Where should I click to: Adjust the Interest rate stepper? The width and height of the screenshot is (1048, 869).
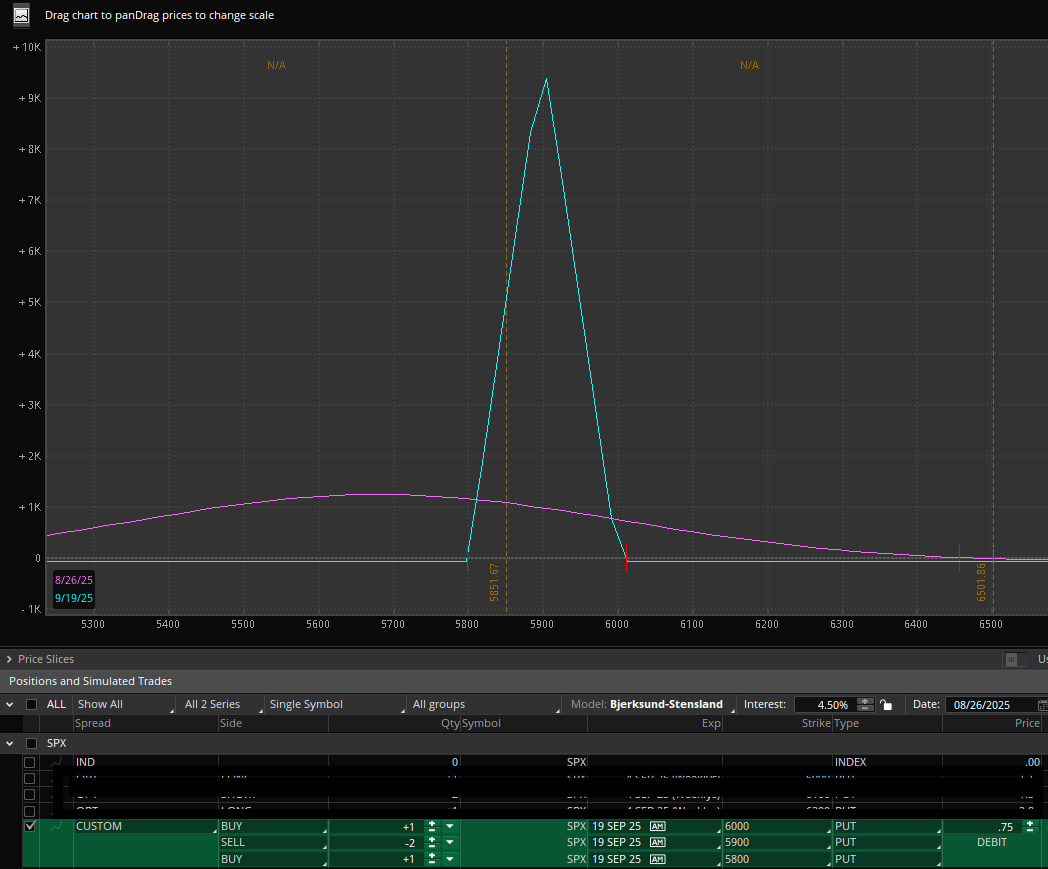866,705
